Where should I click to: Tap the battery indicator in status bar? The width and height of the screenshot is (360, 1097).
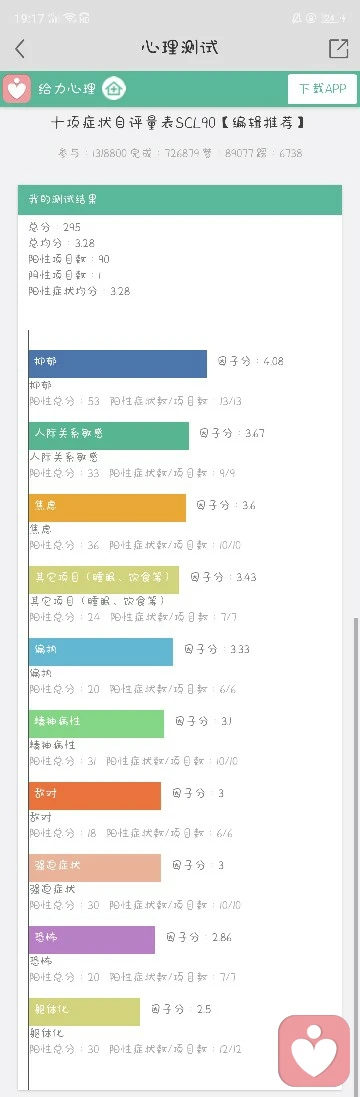[x=333, y=18]
